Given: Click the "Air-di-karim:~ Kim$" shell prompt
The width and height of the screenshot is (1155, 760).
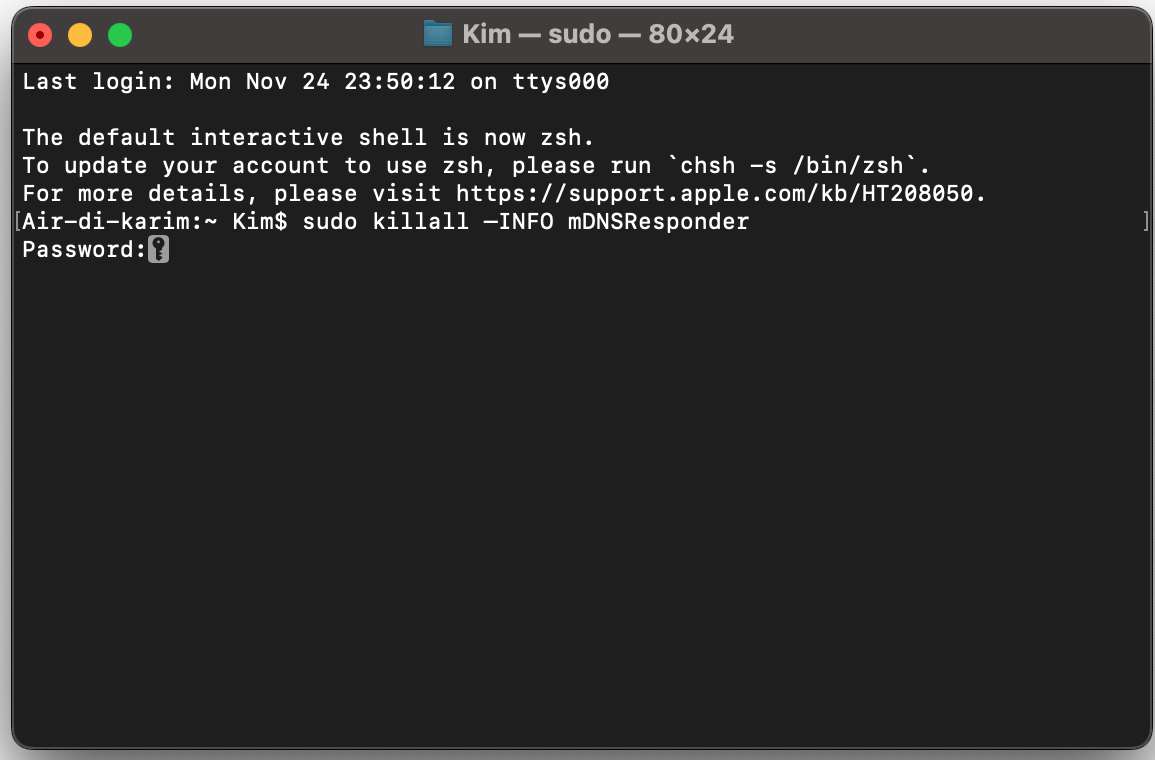Looking at the screenshot, I should click(x=155, y=222).
